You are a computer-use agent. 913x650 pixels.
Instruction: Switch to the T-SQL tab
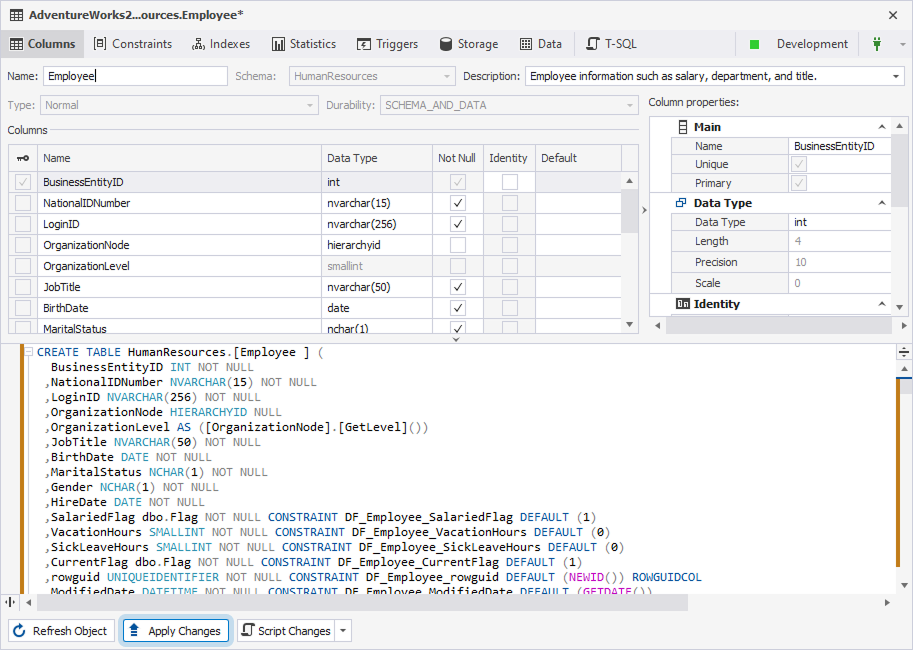(x=611, y=44)
